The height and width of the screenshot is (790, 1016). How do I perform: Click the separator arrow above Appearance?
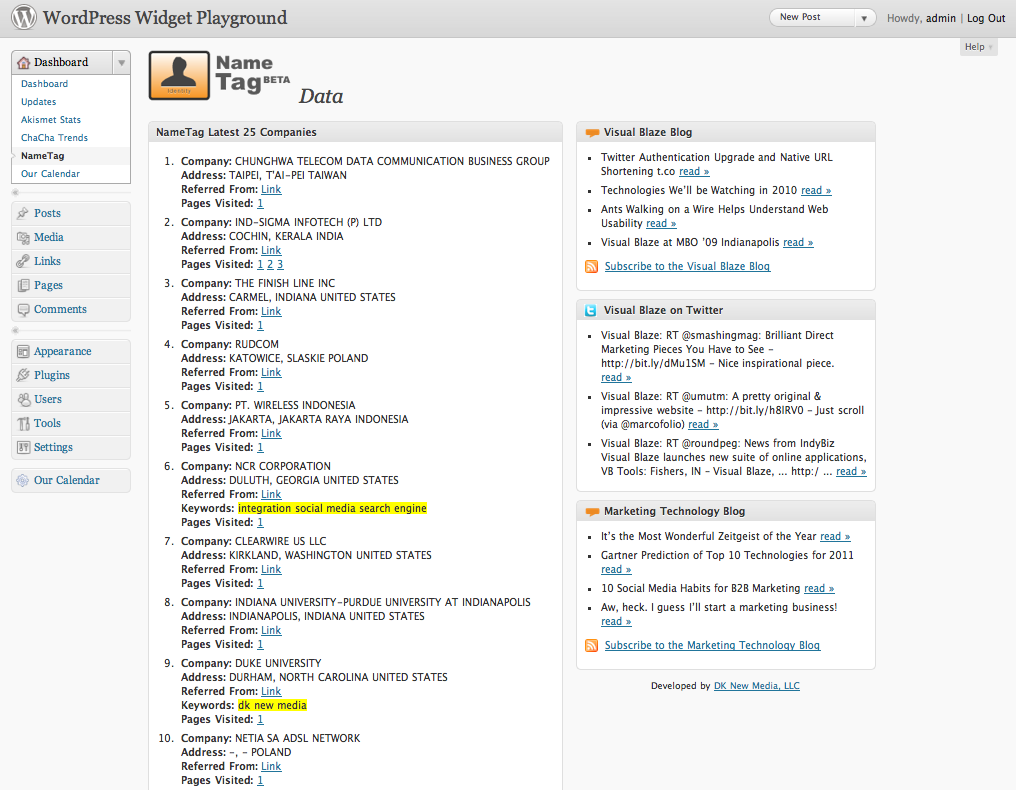coord(16,331)
